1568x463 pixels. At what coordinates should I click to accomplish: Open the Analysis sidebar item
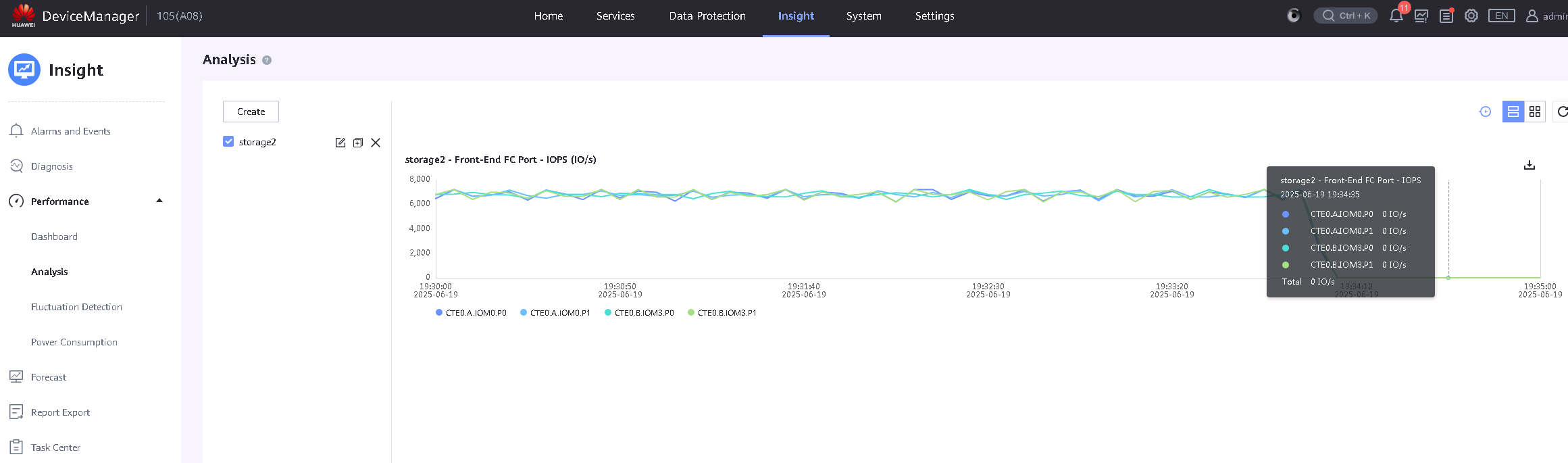tap(49, 272)
